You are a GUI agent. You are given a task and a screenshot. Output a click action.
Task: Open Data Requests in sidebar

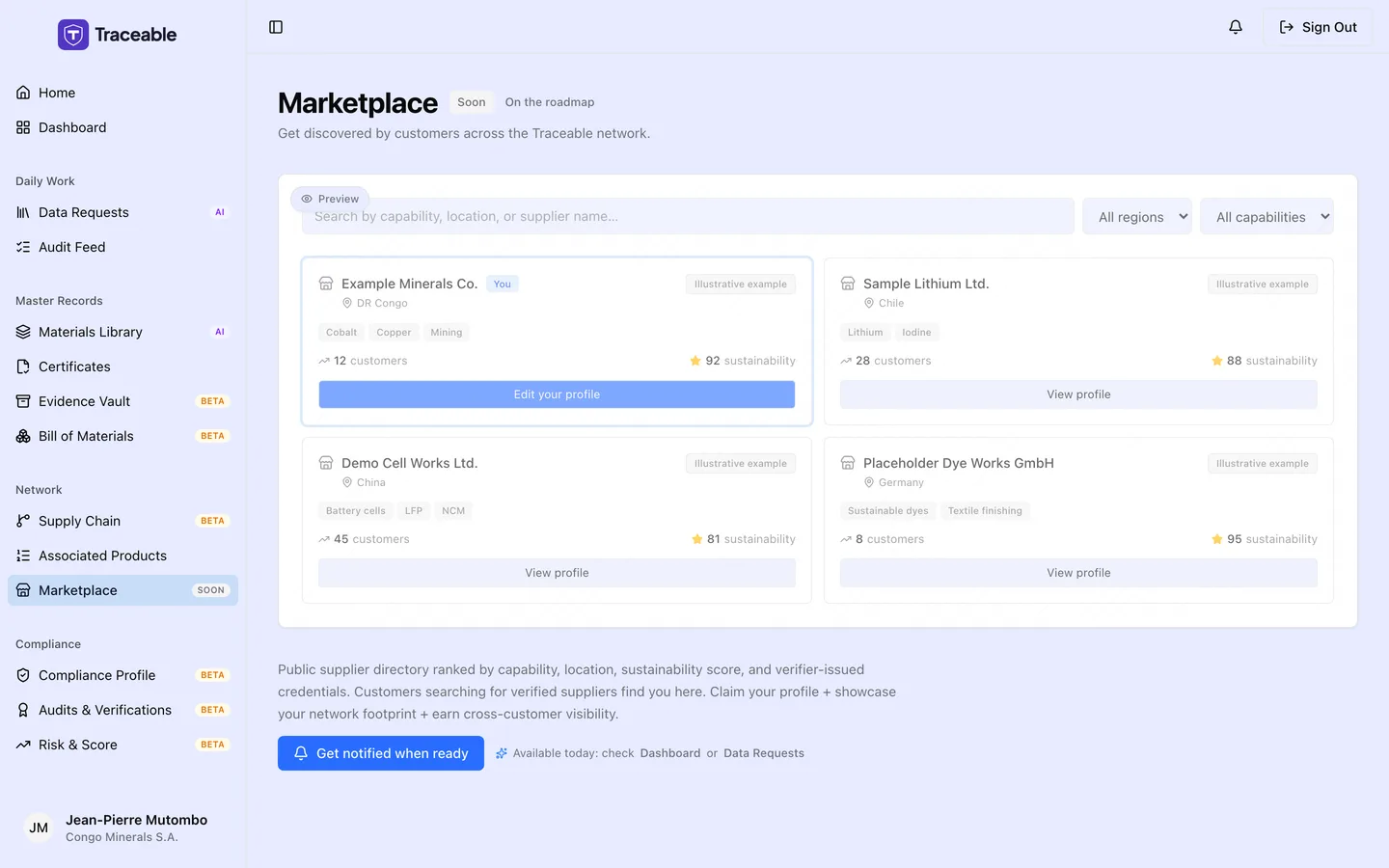(x=123, y=212)
